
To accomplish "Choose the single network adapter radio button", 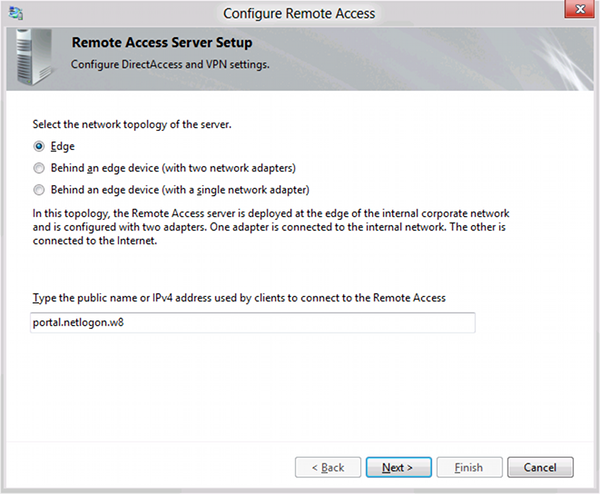I will (39, 190).
